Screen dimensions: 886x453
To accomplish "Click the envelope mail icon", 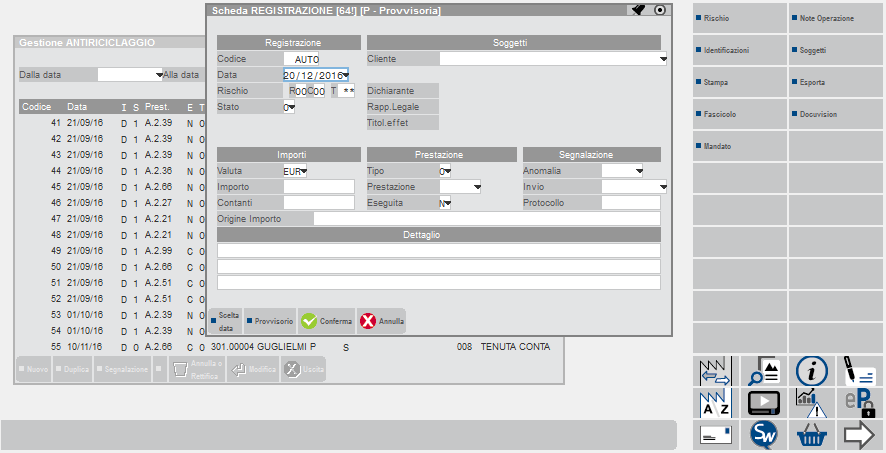I will (x=716, y=435).
